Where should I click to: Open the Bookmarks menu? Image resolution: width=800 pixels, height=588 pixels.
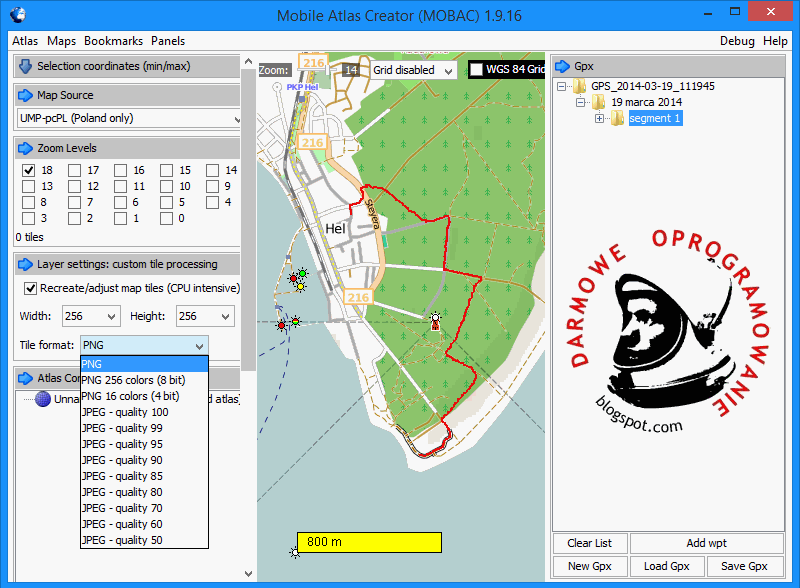113,41
